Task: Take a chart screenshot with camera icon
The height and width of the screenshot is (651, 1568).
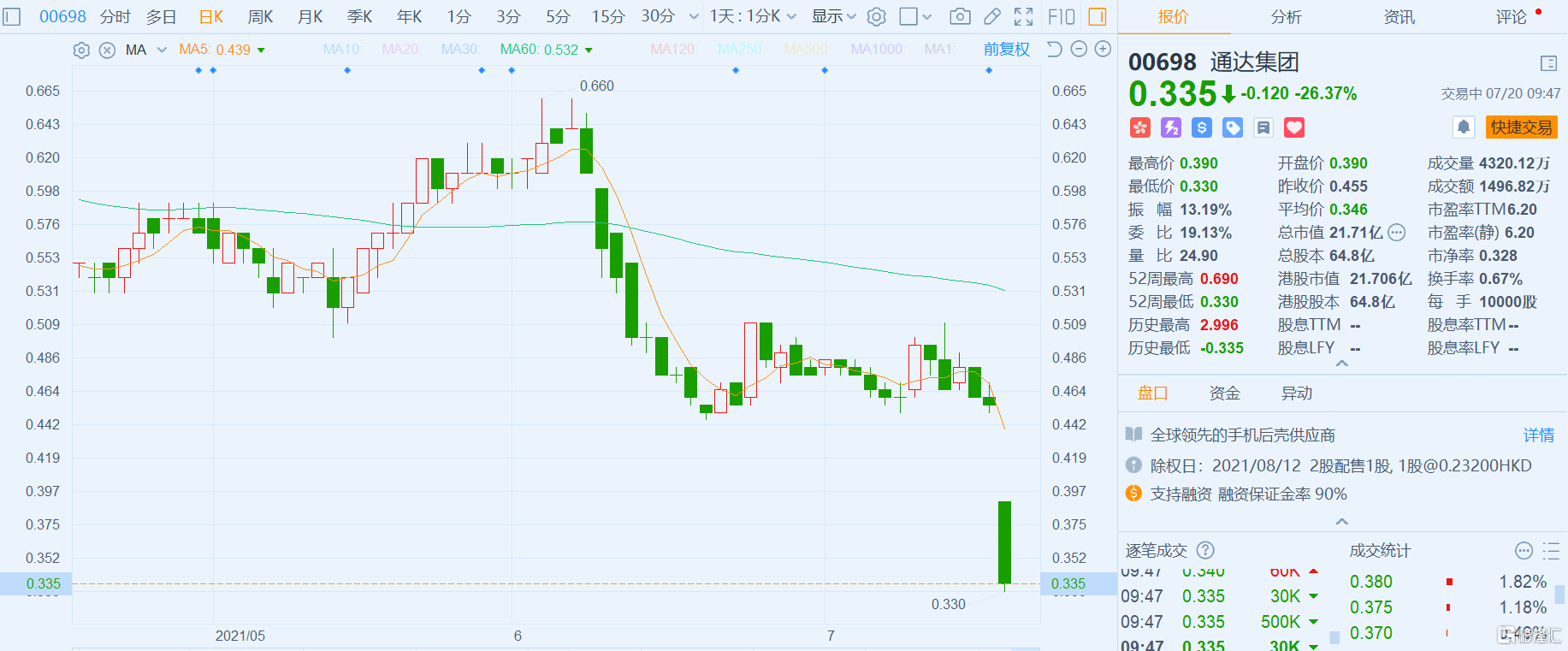Action: pyautogui.click(x=960, y=16)
